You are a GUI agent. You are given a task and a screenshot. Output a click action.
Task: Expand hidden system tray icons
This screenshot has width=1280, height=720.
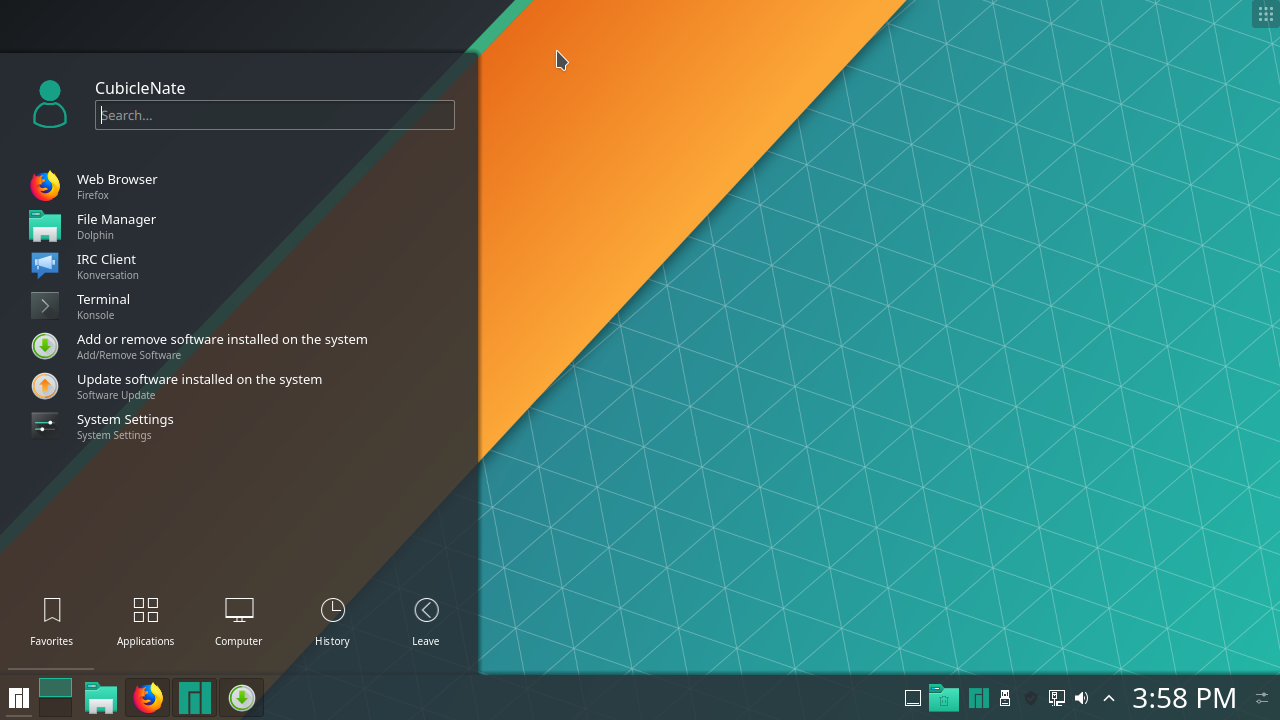[x=1109, y=698]
